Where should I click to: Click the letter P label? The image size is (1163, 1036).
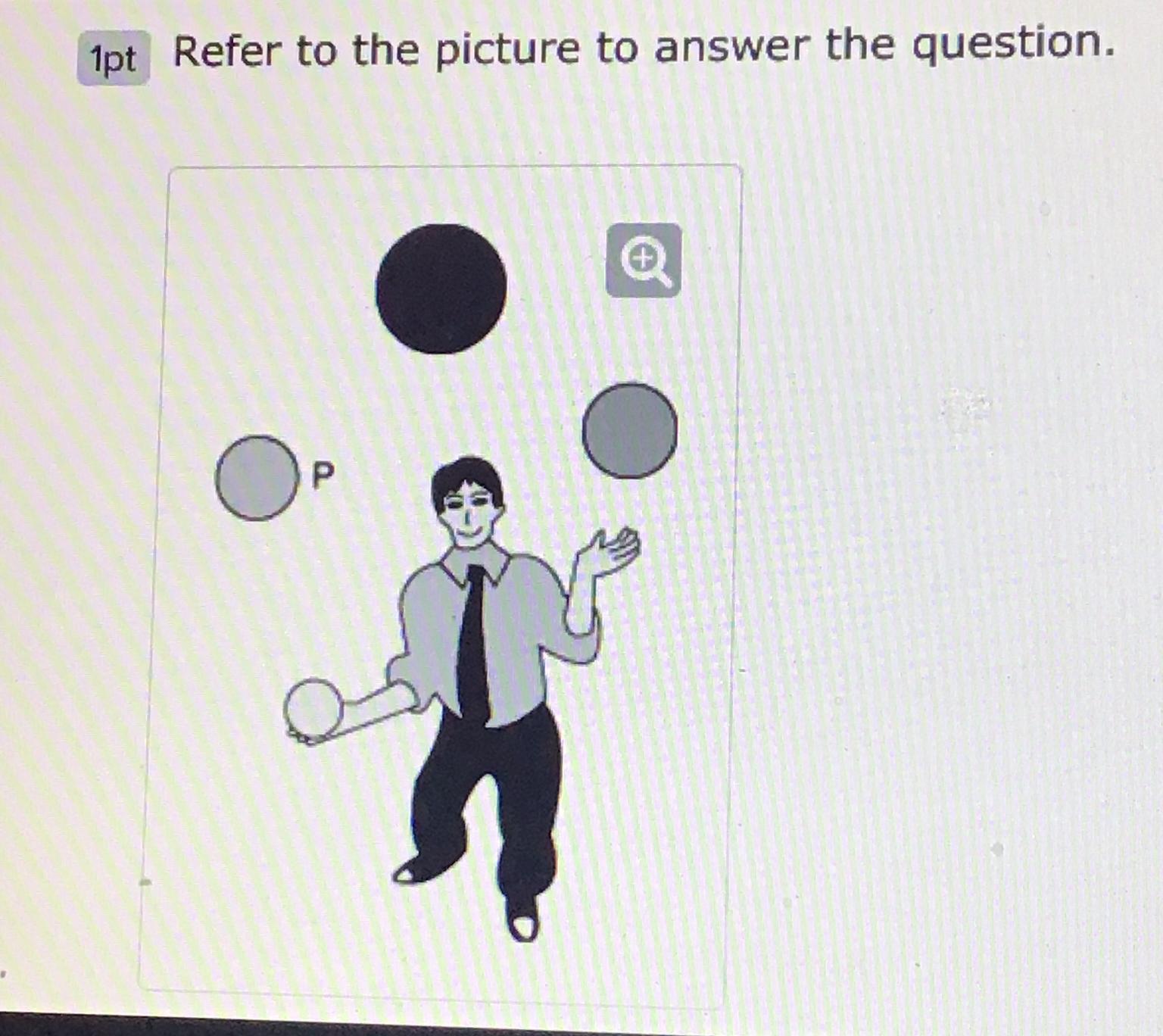click(323, 476)
